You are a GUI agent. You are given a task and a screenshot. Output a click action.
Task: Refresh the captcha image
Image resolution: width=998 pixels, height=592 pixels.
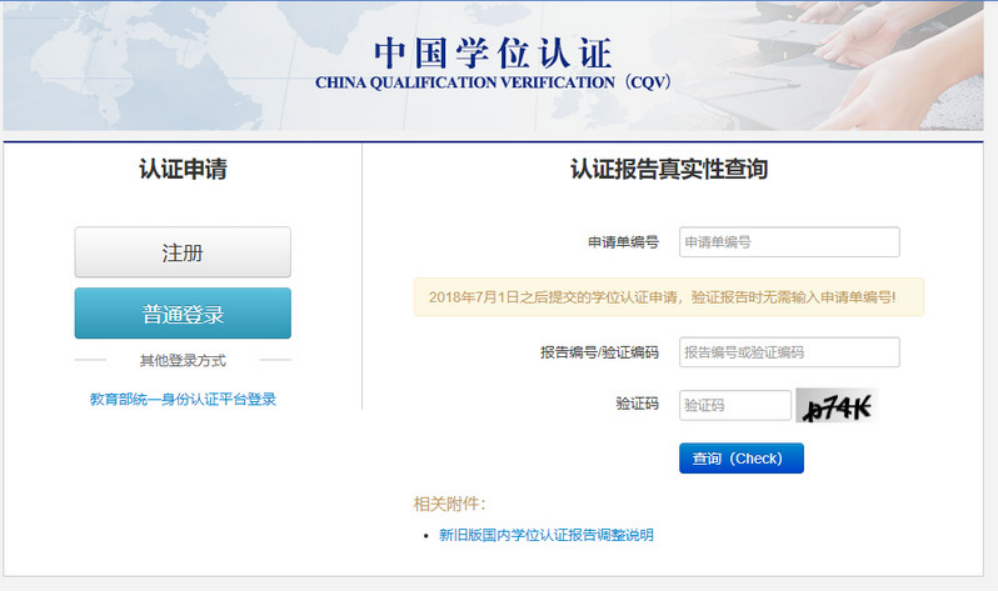(836, 405)
